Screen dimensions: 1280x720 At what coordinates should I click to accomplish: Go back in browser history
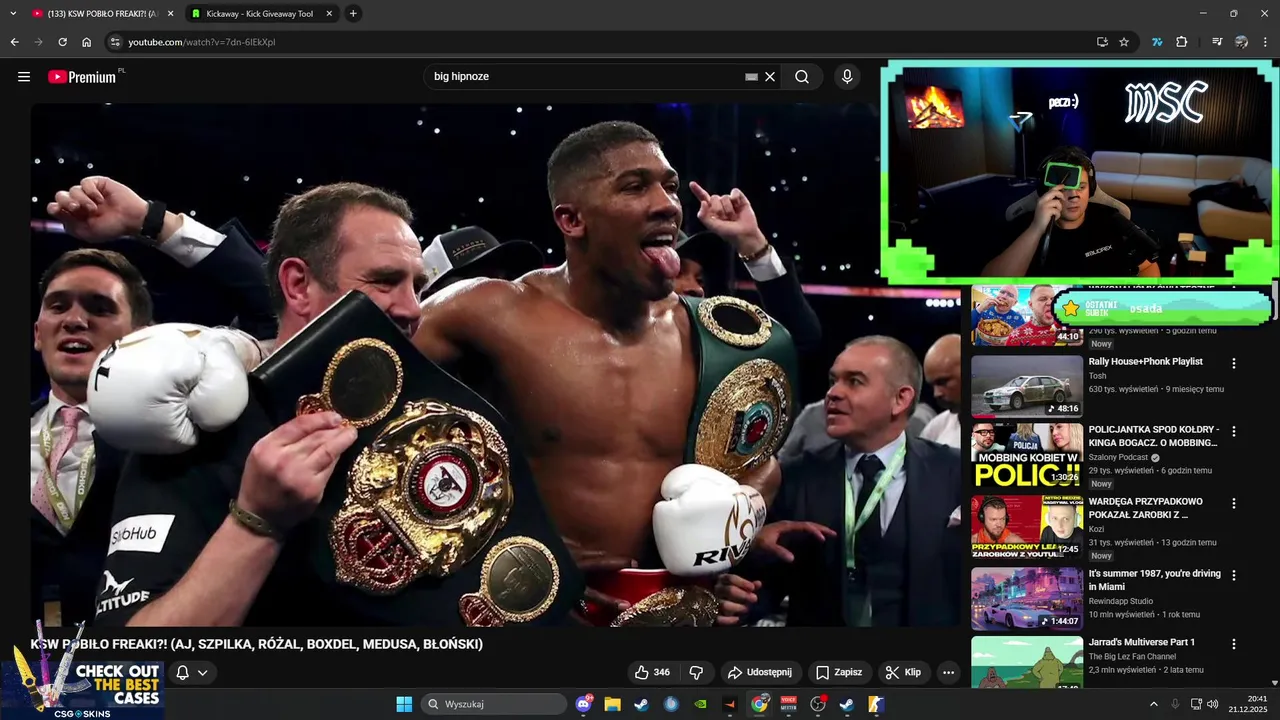click(14, 42)
